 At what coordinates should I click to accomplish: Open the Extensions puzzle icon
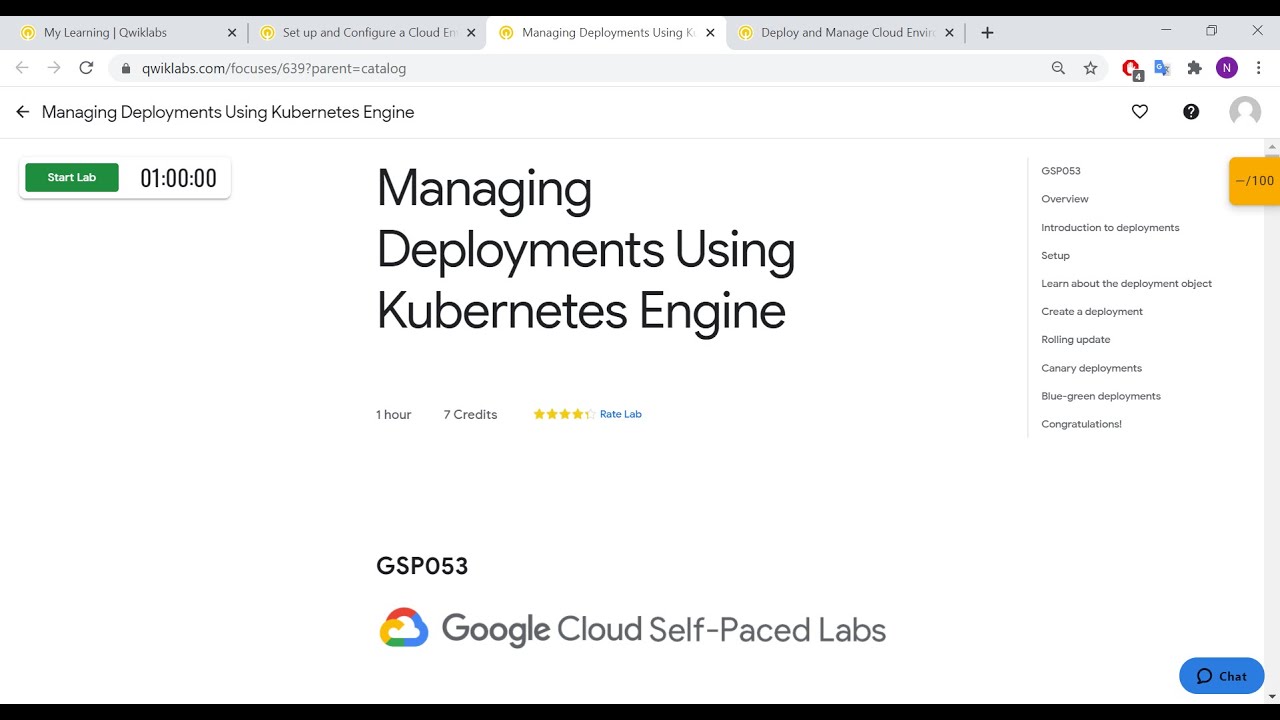pos(1194,68)
